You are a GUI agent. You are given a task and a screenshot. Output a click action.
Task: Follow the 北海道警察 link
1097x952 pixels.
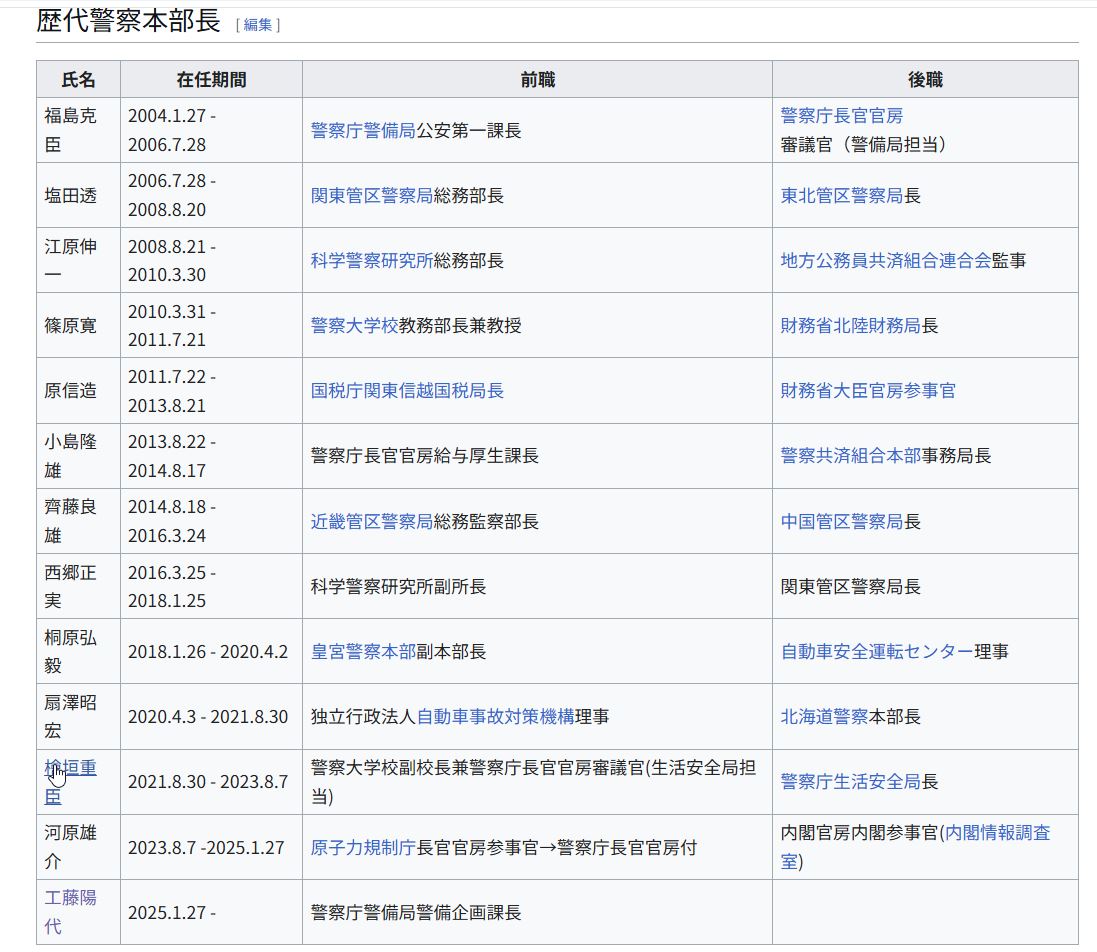coord(824,717)
